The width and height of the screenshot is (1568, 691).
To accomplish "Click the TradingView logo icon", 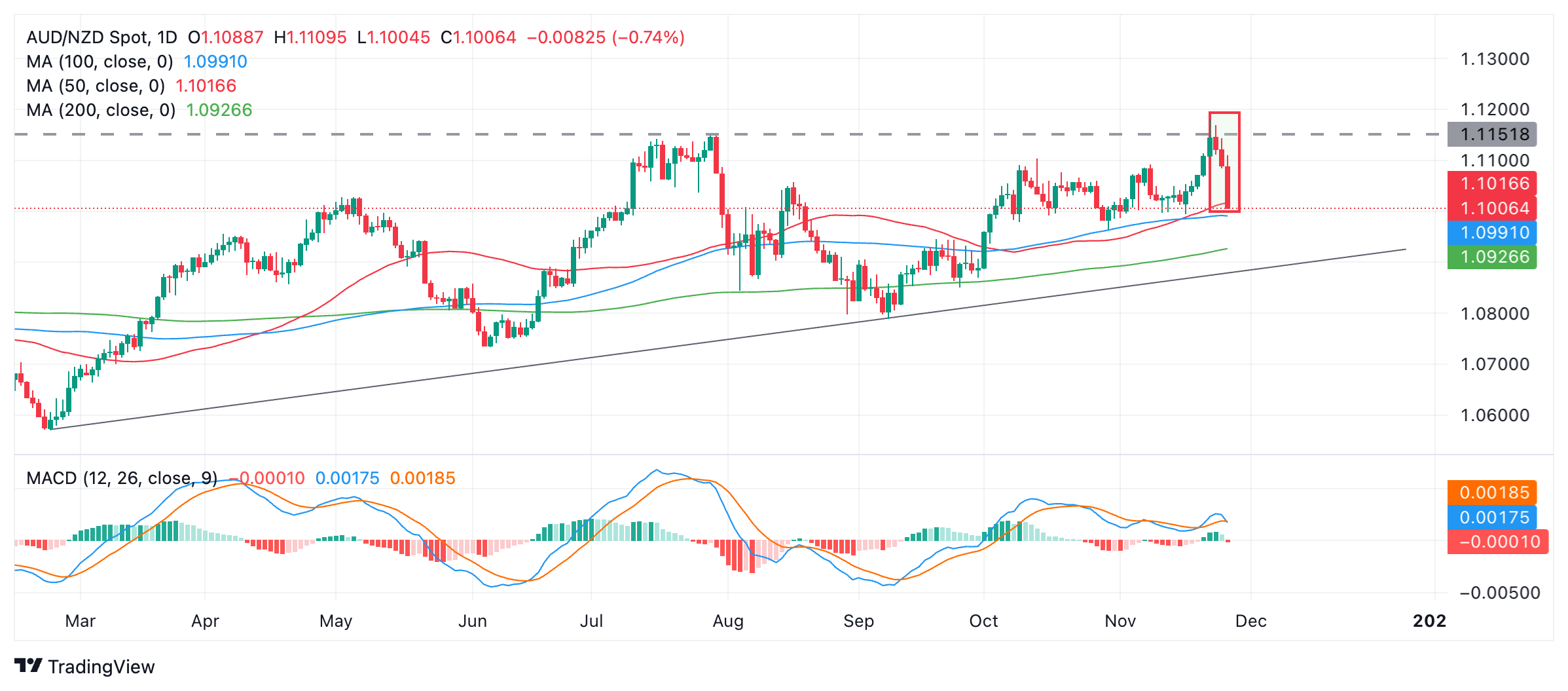I will point(28,665).
